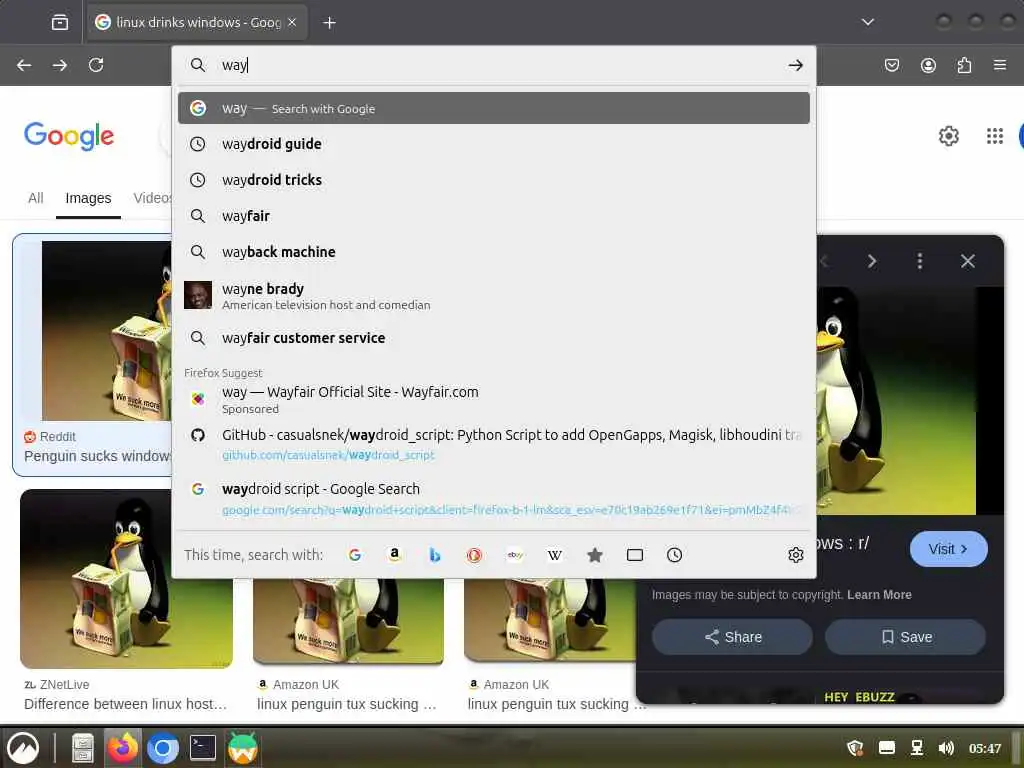Open the Extensions puzzle icon
The height and width of the screenshot is (768, 1024).
click(x=964, y=65)
